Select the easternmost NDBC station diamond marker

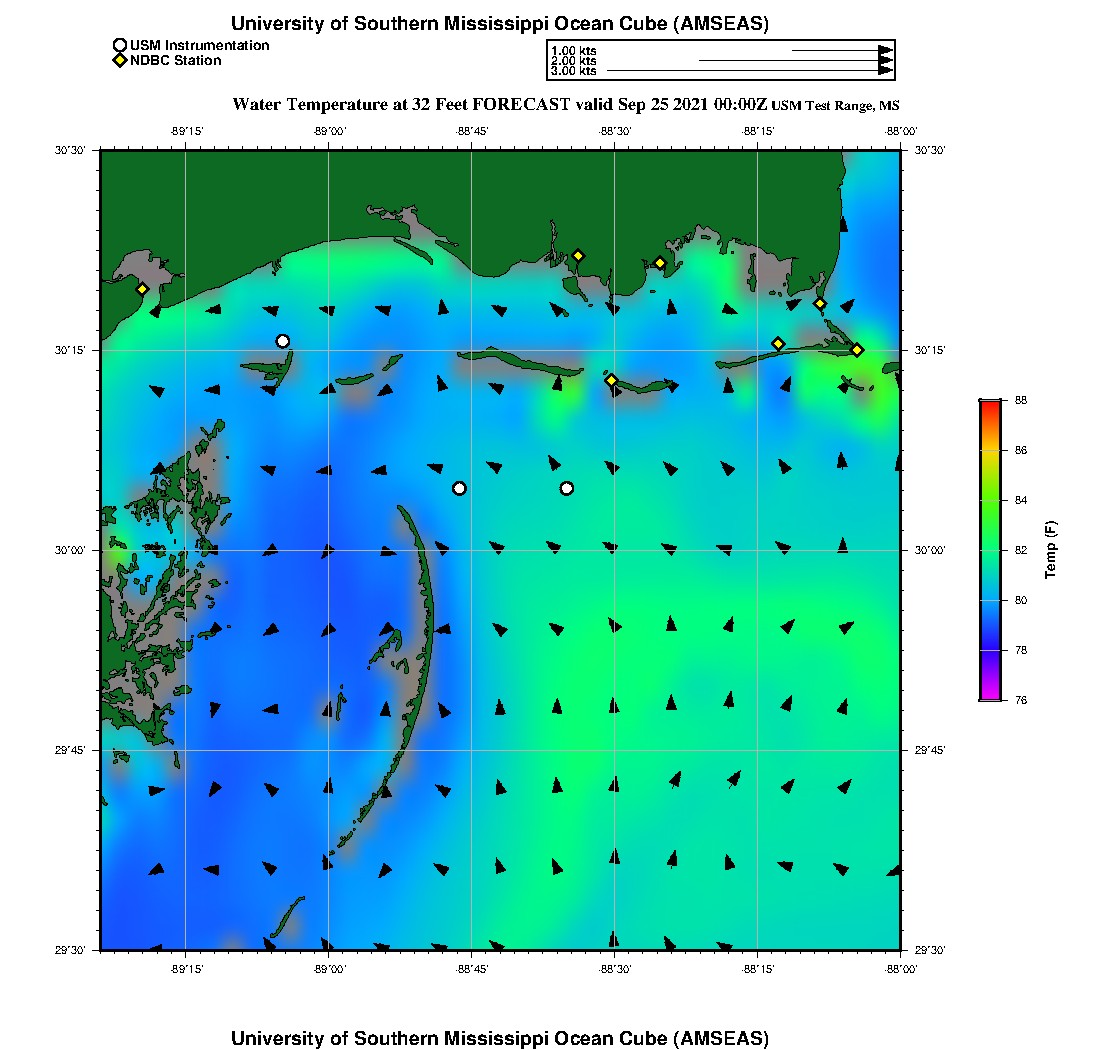click(857, 350)
